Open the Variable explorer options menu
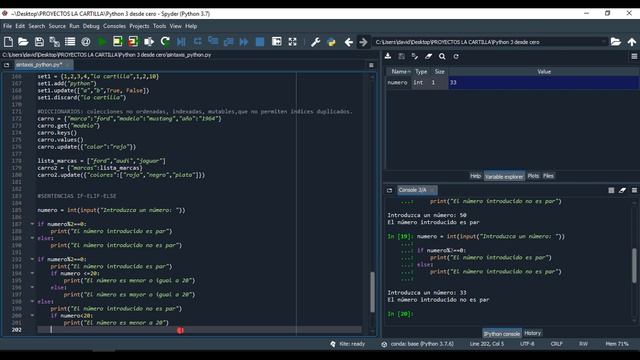The height and width of the screenshot is (360, 640). pos(634,56)
